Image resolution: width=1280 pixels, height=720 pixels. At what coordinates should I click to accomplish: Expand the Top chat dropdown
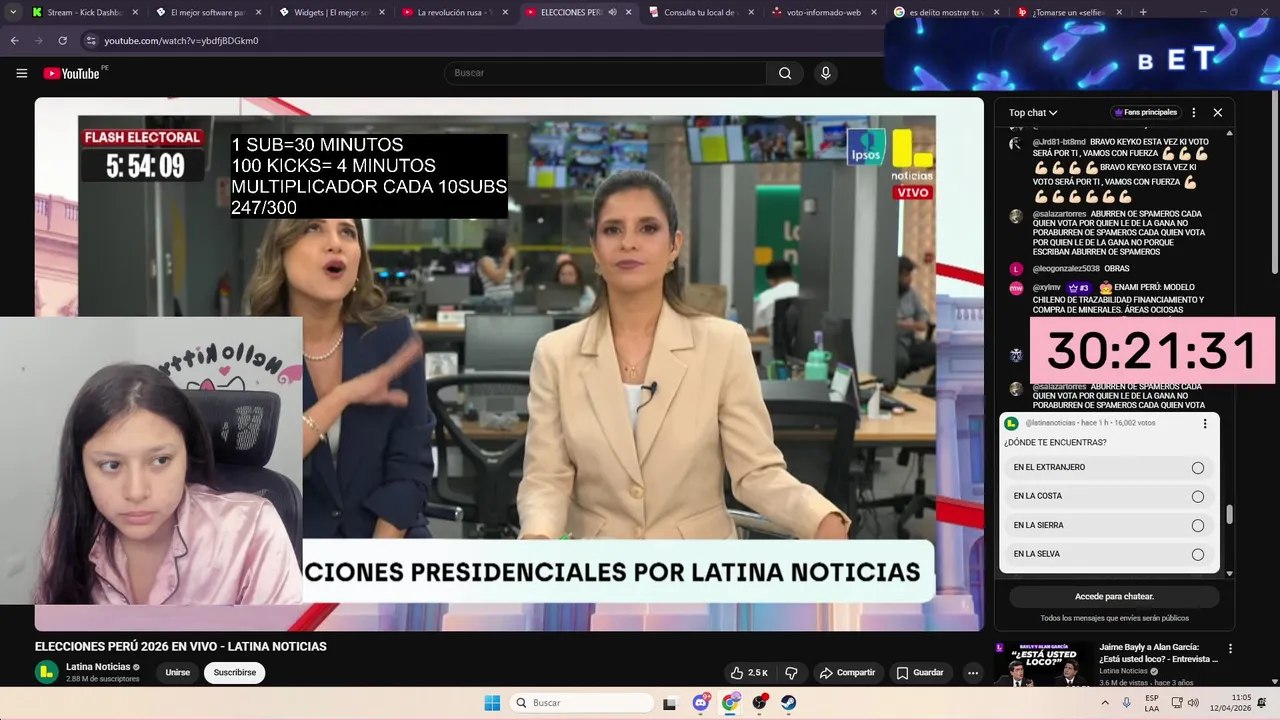point(1033,113)
